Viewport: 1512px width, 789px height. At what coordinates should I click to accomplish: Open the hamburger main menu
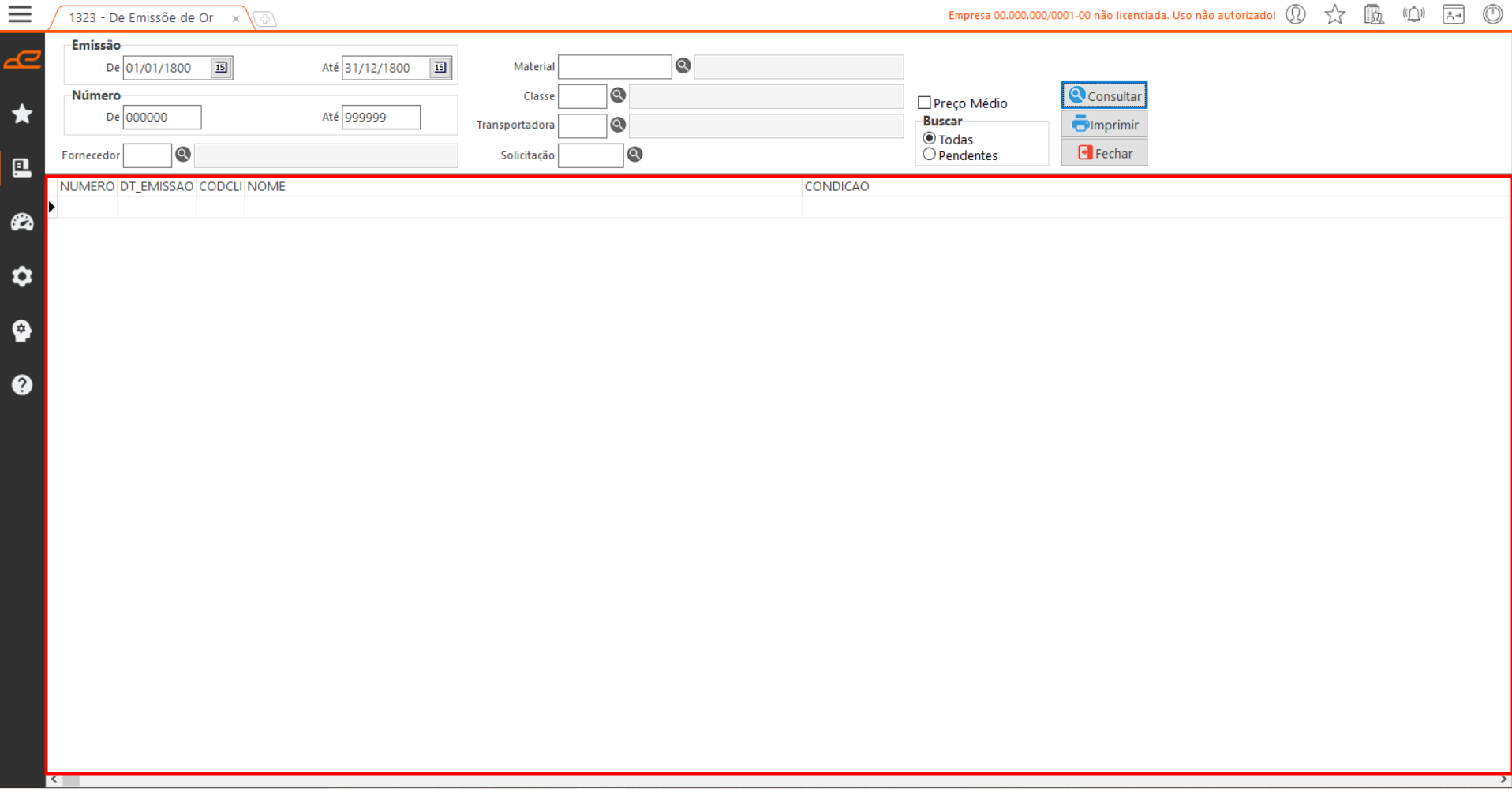pos(20,14)
